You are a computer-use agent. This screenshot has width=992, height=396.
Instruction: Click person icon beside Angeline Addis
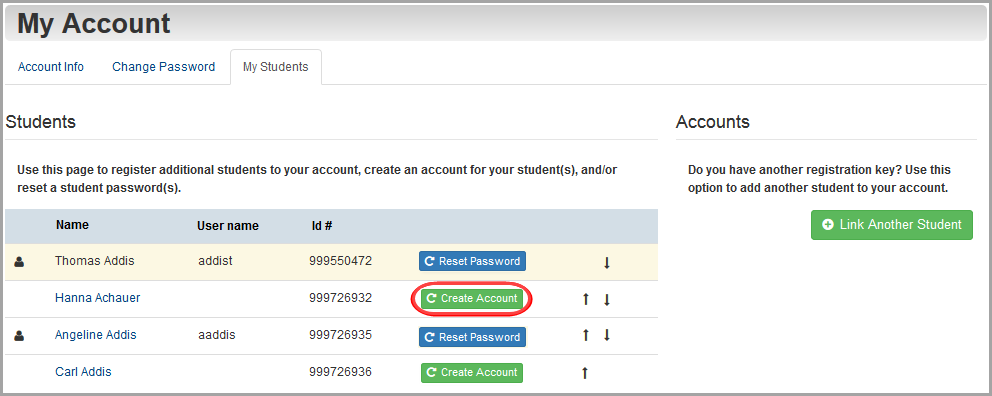point(19,336)
